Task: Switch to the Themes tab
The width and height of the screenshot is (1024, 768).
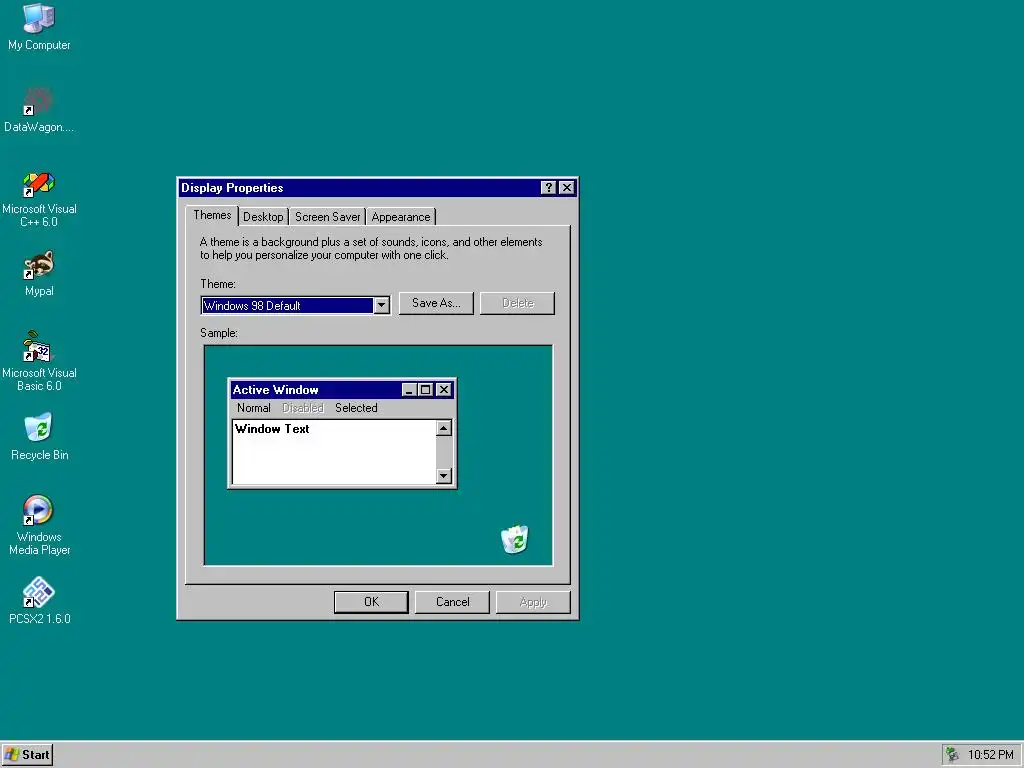Action: point(212,215)
